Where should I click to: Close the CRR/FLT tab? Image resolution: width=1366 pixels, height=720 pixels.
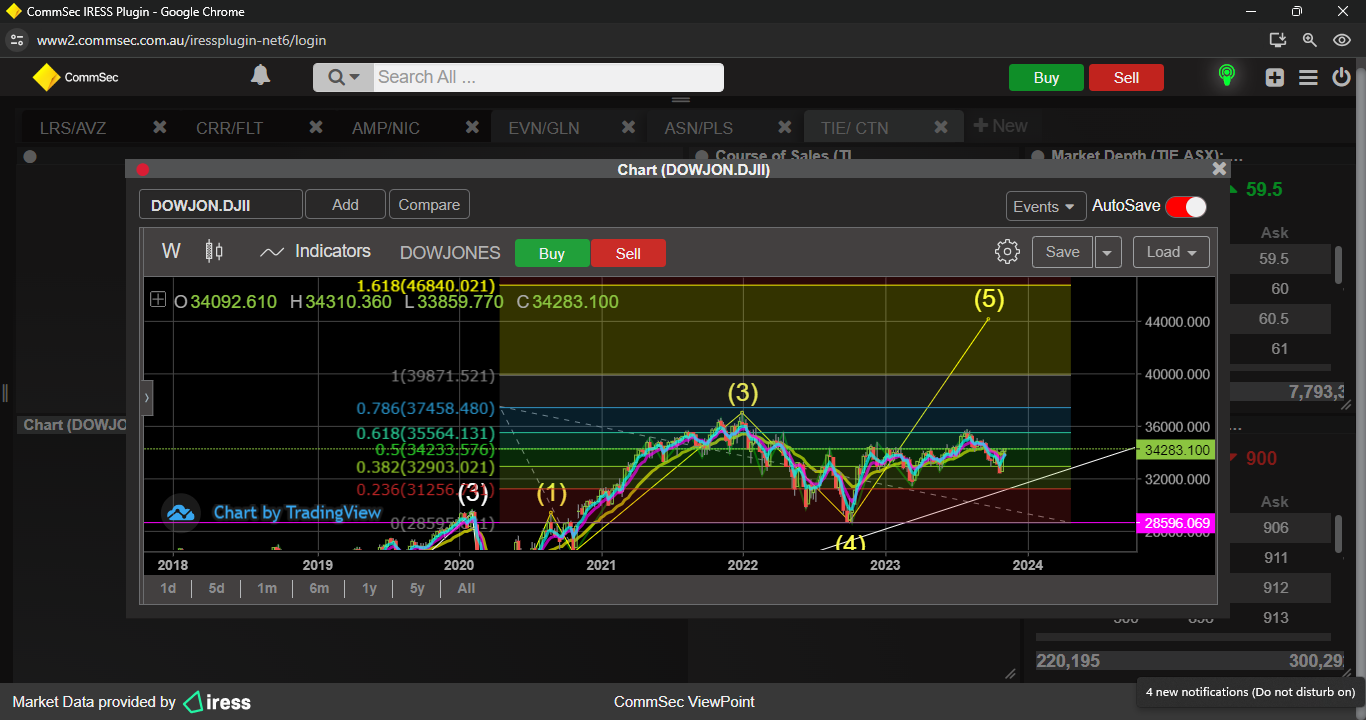coord(315,127)
